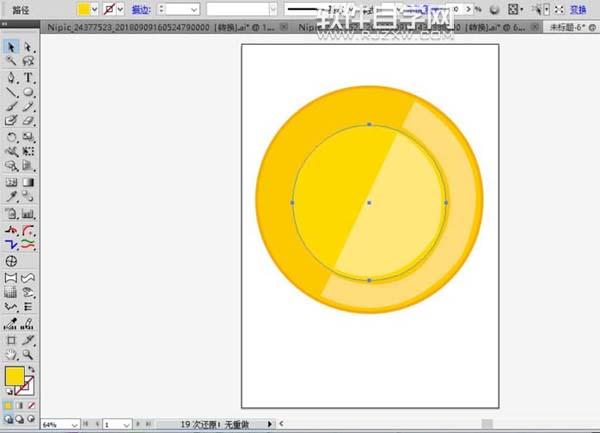Select the Magic Wand tool
Screen dimensions: 600x433
coord(11,61)
